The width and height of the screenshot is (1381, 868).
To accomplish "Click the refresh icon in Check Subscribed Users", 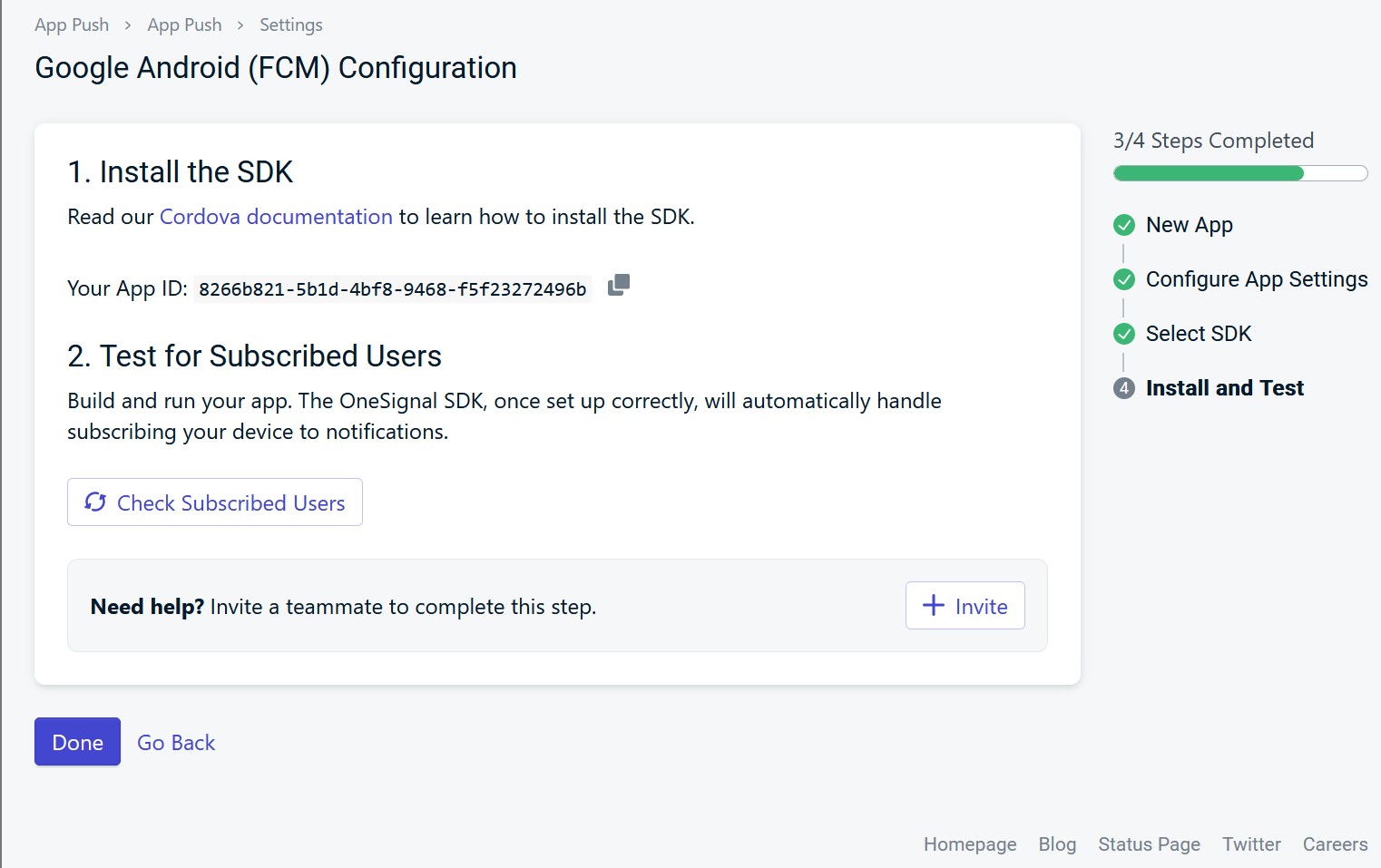I will 95,502.
